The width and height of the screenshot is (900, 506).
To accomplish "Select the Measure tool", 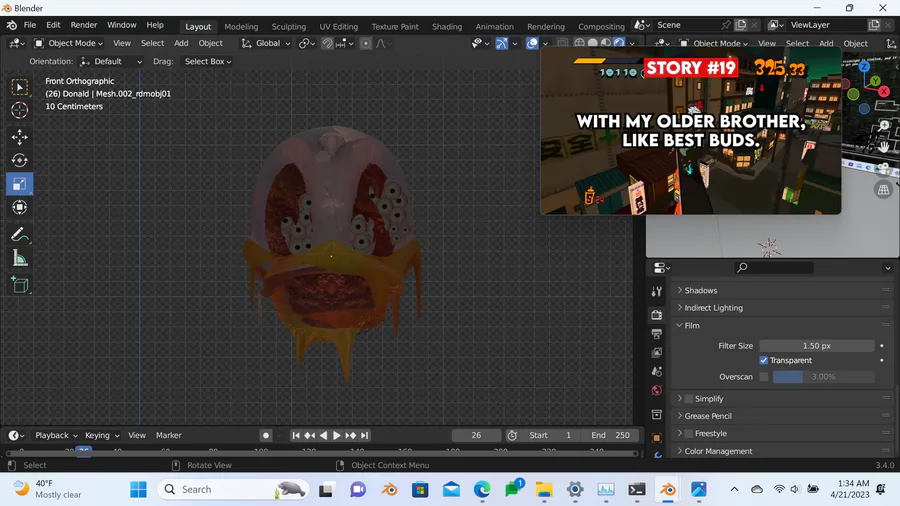I will [20, 259].
